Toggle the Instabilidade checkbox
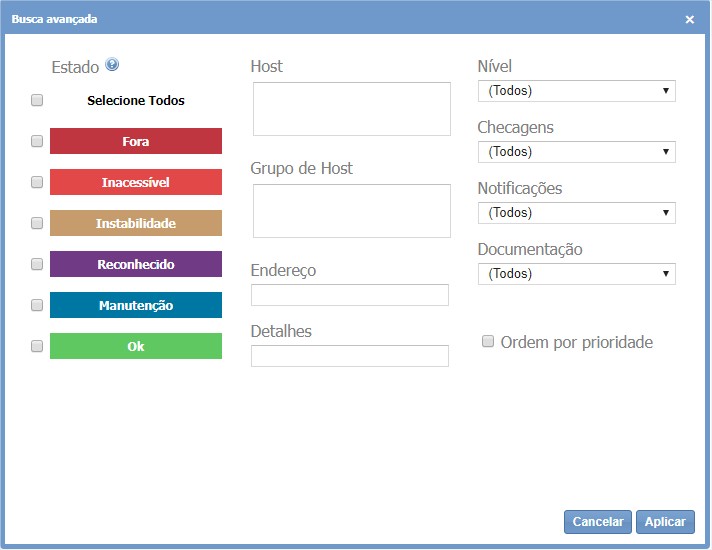The width and height of the screenshot is (712, 550). pyautogui.click(x=37, y=223)
